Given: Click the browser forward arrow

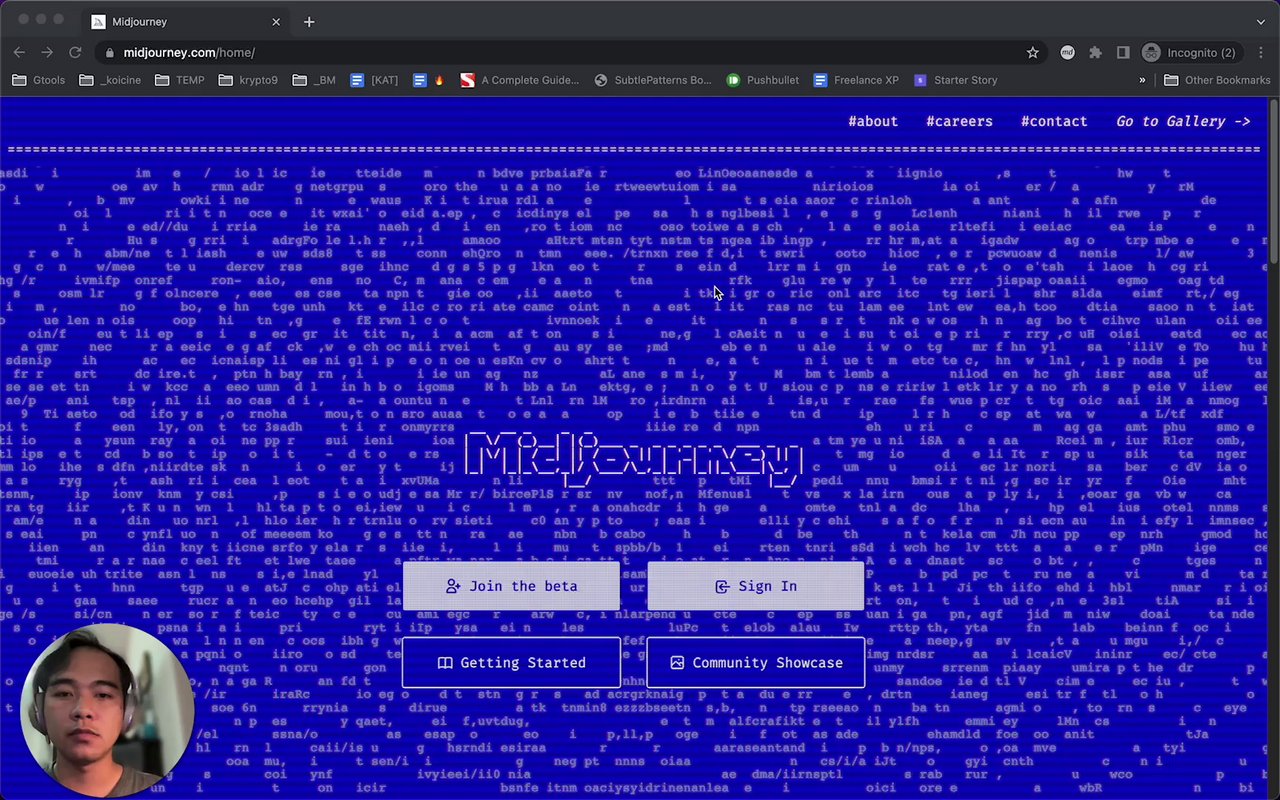Looking at the screenshot, I should coord(47,52).
